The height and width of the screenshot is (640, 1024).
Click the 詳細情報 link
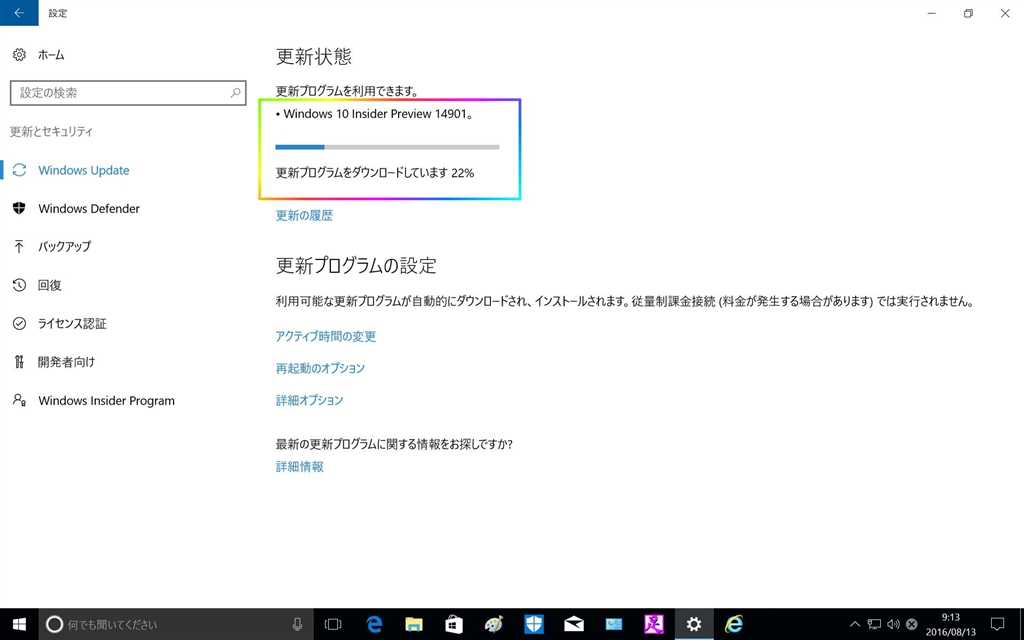[299, 467]
